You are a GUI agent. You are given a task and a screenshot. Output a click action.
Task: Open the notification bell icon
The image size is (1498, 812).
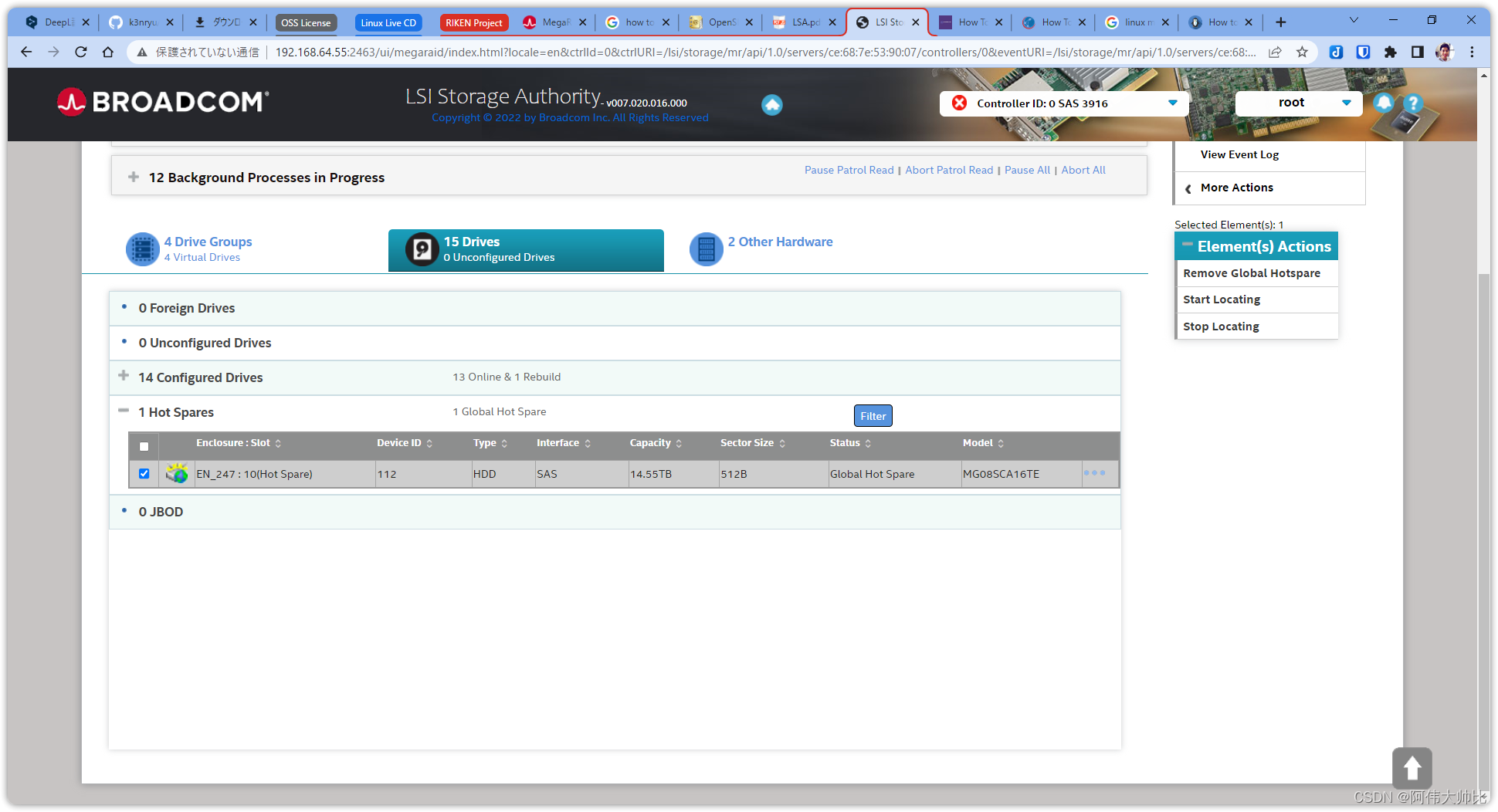click(1383, 103)
